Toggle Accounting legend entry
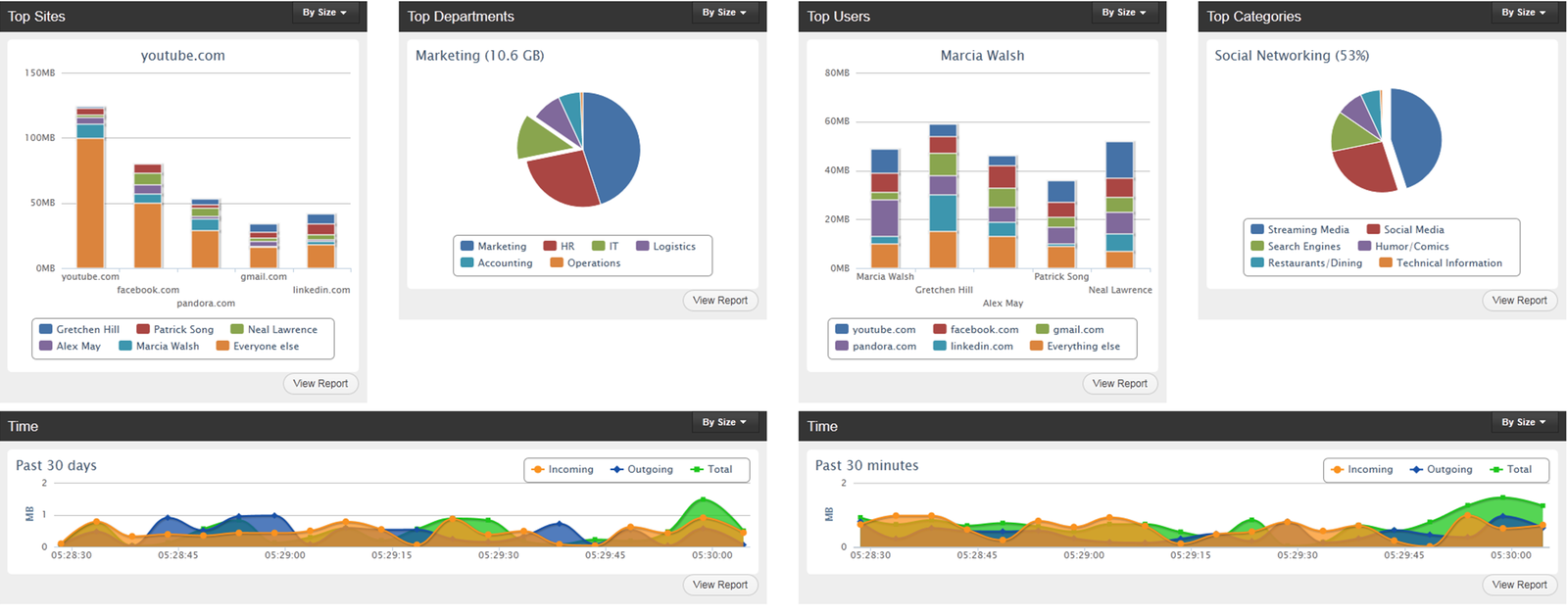 tap(497, 263)
